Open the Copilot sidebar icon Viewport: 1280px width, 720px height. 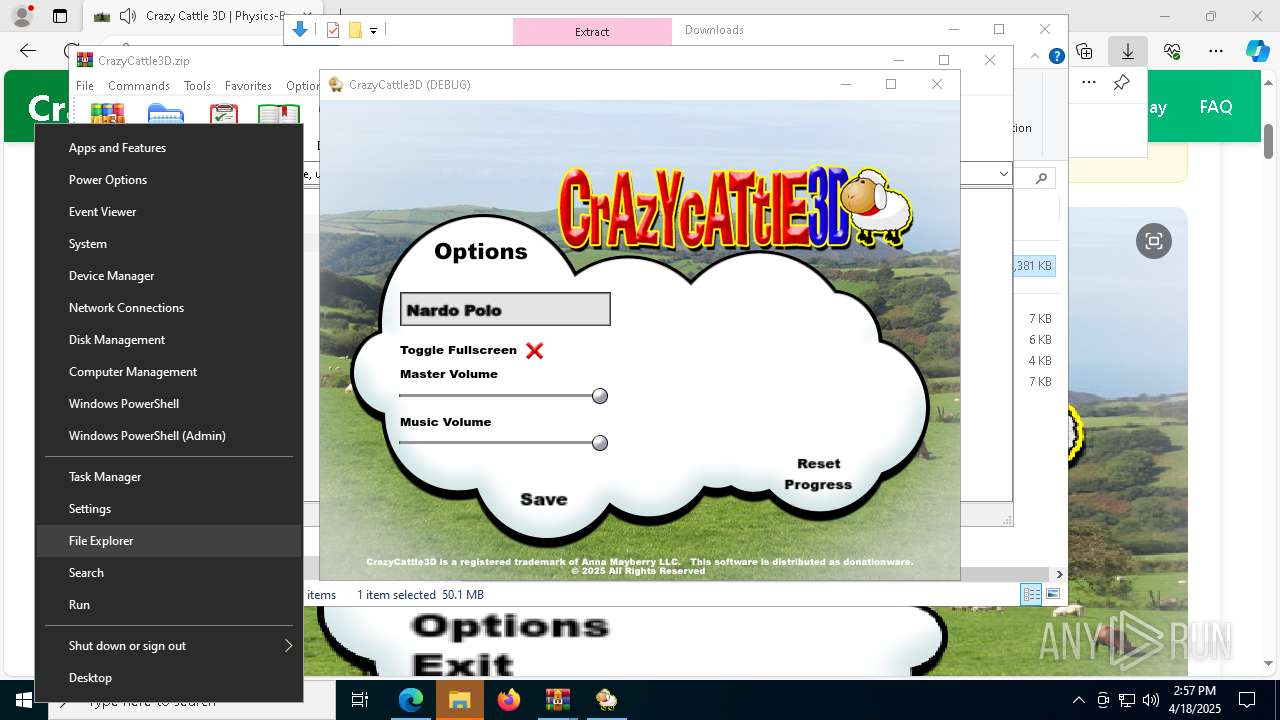point(1258,51)
